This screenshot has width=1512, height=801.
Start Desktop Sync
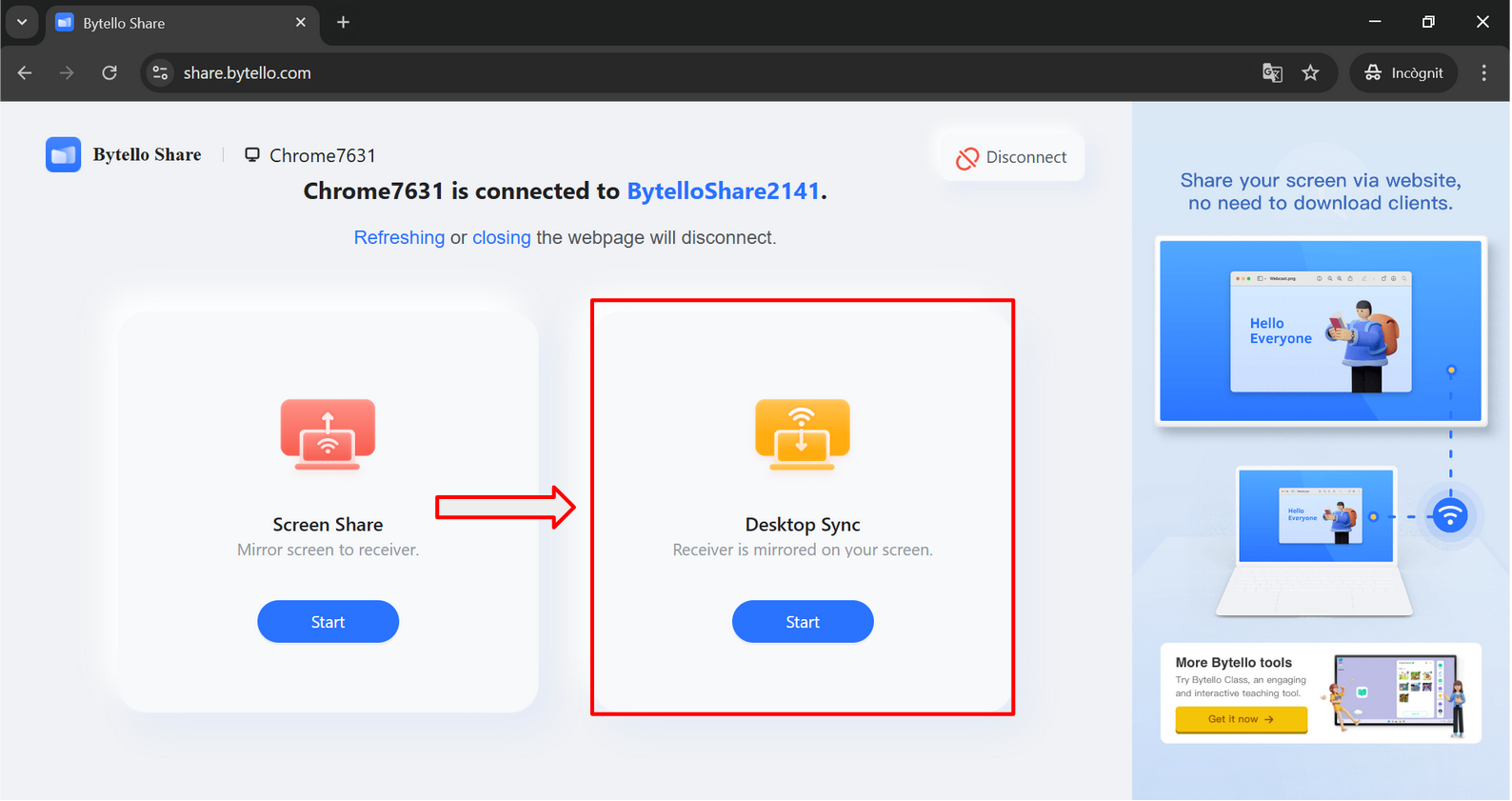click(802, 622)
